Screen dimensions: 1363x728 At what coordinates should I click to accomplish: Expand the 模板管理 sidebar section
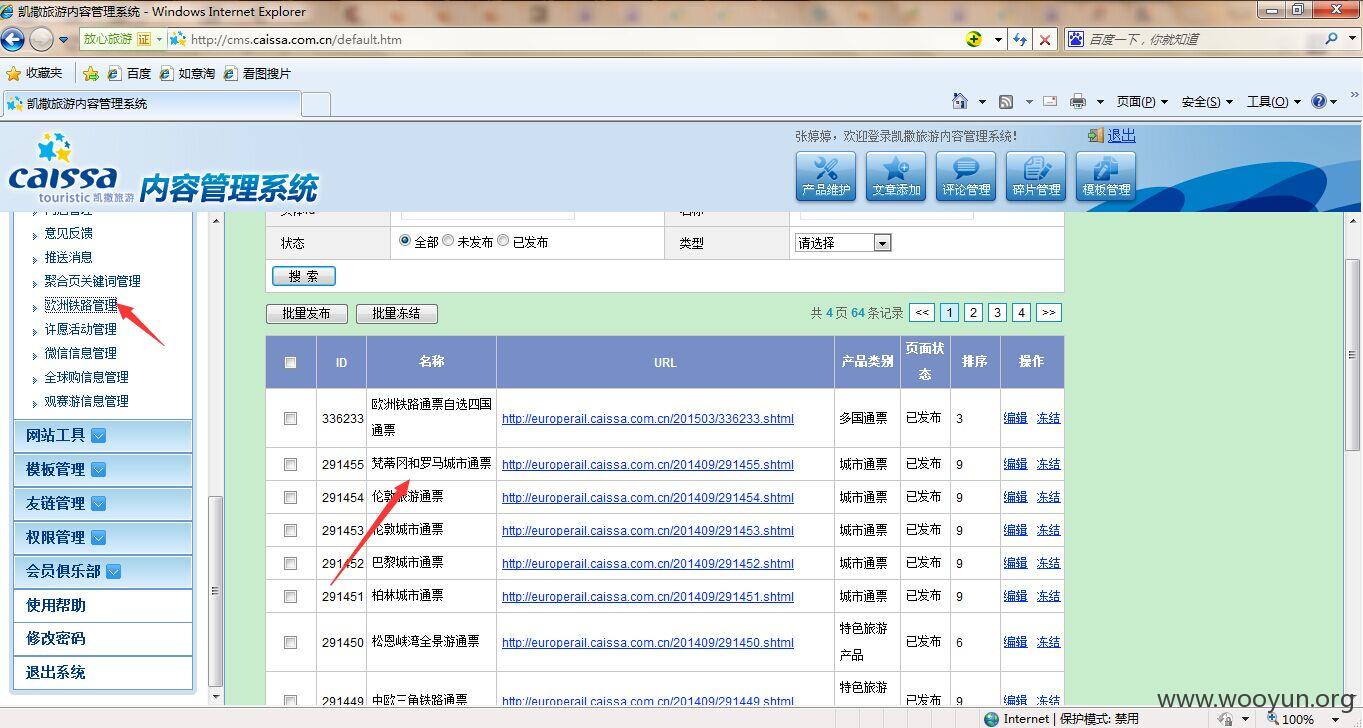98,469
